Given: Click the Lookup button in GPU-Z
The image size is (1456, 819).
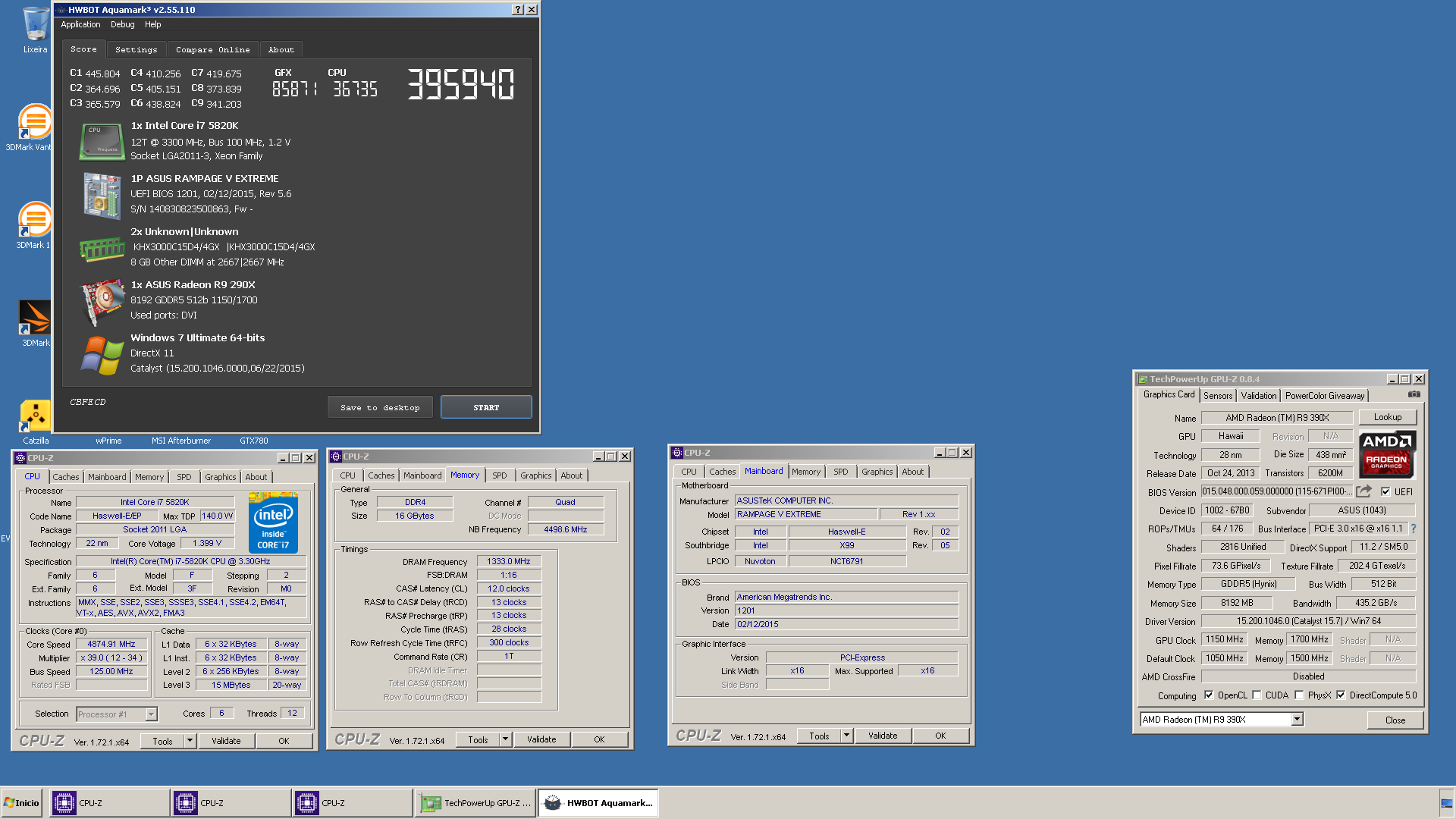Looking at the screenshot, I should 1388,417.
